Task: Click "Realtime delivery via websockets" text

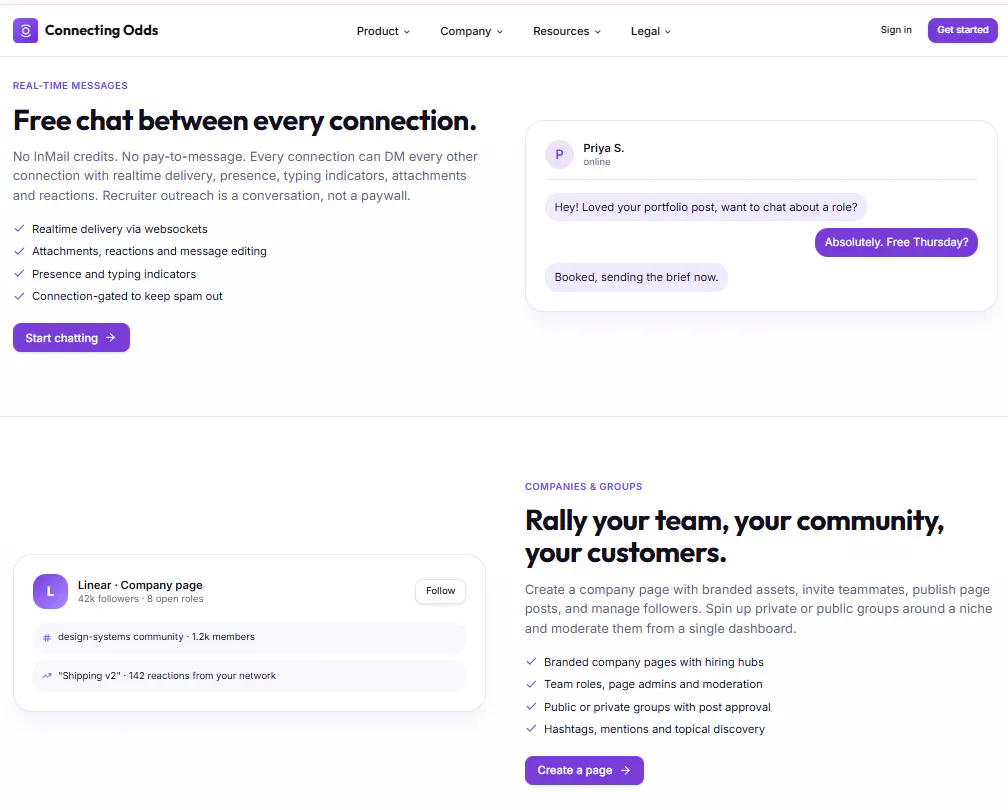Action: coord(120,229)
